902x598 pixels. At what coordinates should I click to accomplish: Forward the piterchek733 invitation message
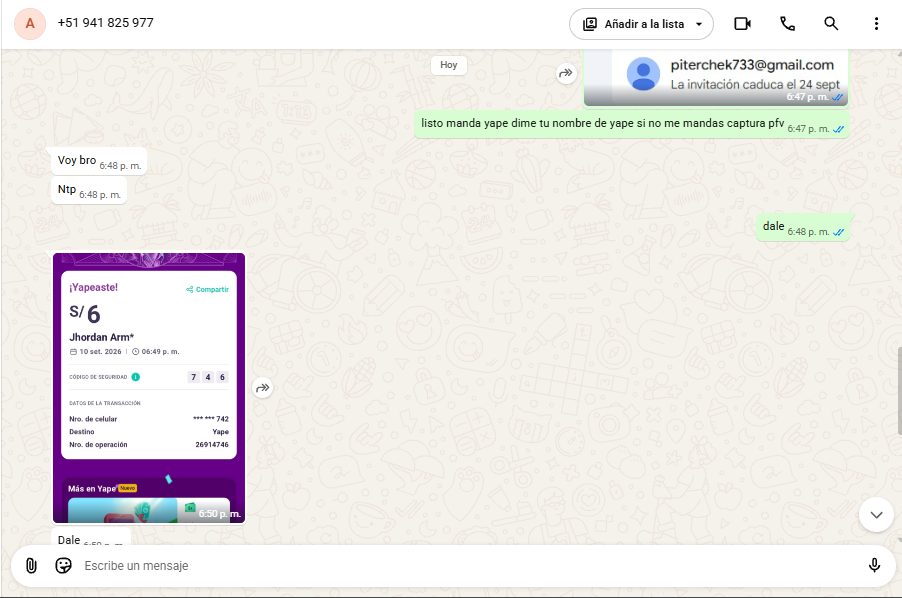click(566, 73)
